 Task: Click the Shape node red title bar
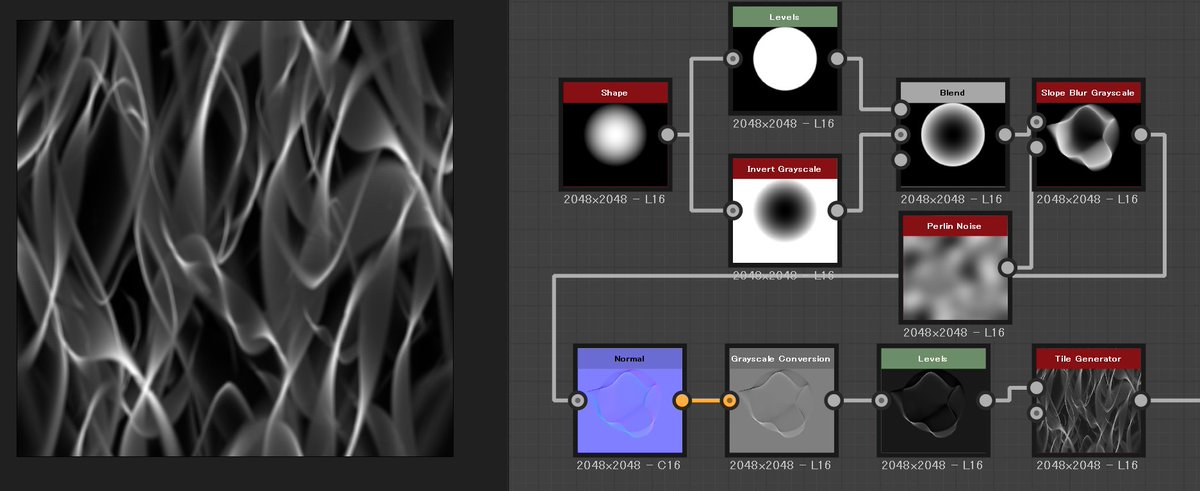click(x=614, y=93)
